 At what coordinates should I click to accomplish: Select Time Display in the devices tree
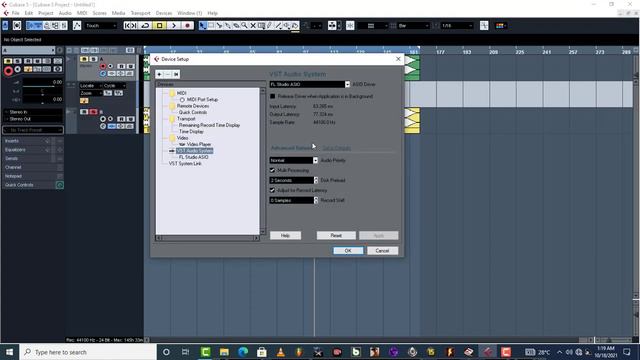point(191,131)
